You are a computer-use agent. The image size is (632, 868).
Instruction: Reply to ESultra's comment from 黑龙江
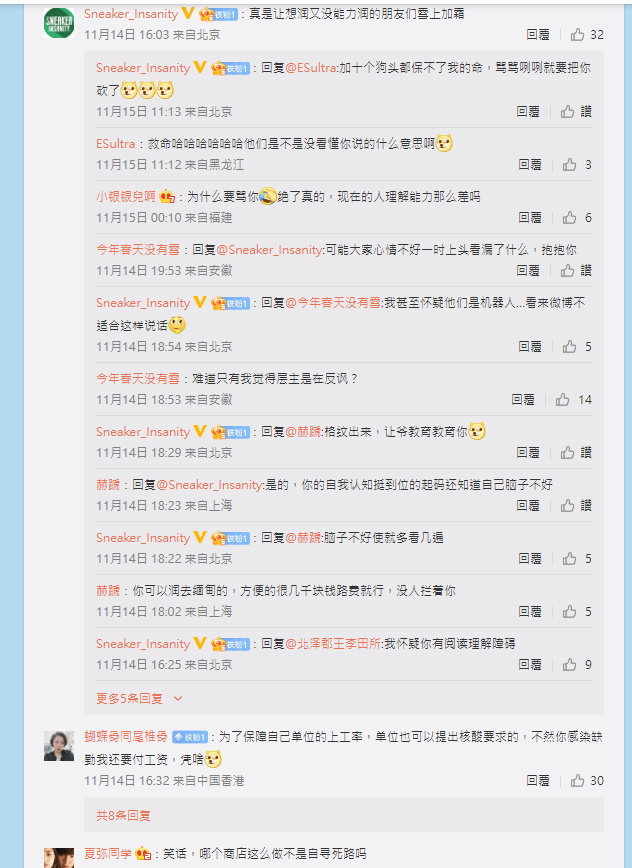[x=530, y=164]
